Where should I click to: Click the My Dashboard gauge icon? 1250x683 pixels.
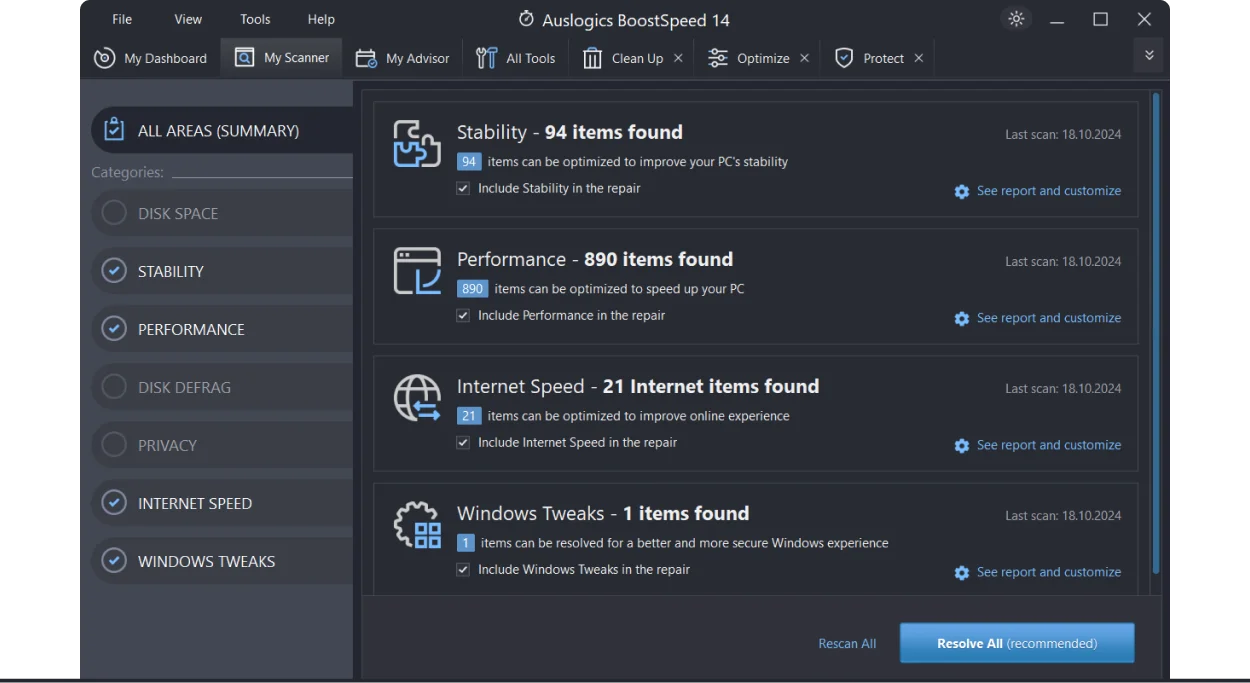click(x=104, y=58)
